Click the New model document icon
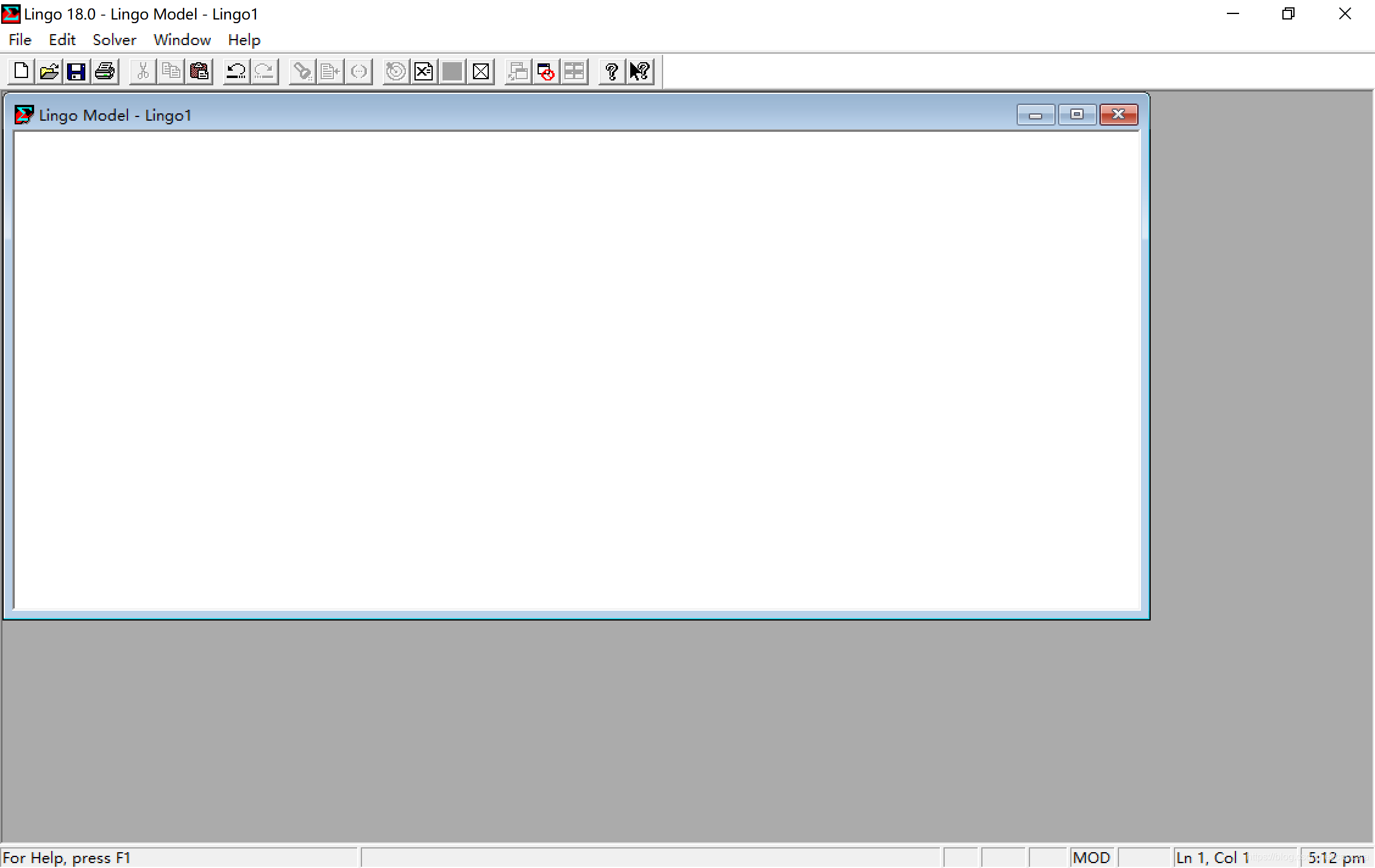Image resolution: width=1375 pixels, height=868 pixels. point(21,72)
